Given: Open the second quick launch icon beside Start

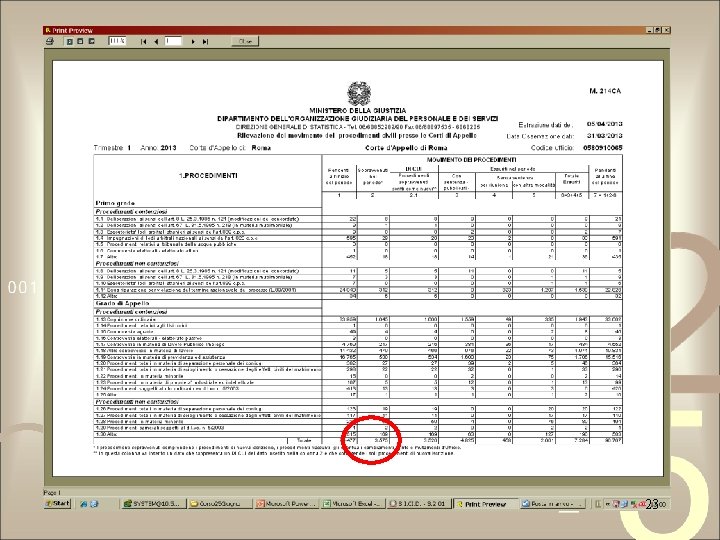Looking at the screenshot, I should coord(94,504).
